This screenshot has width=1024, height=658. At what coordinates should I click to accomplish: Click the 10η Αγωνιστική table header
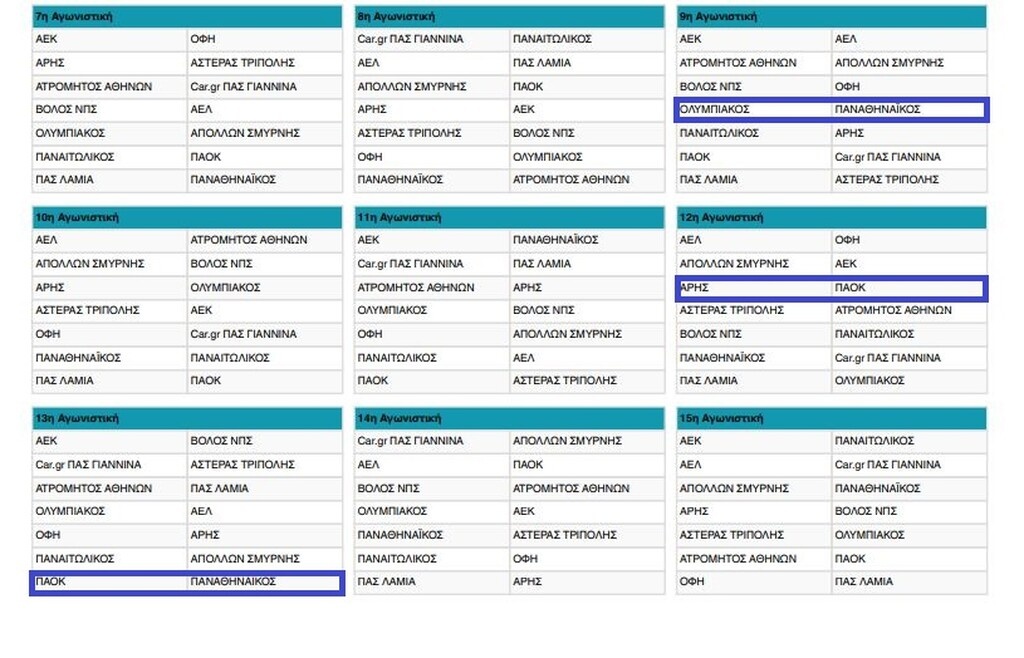tap(187, 217)
